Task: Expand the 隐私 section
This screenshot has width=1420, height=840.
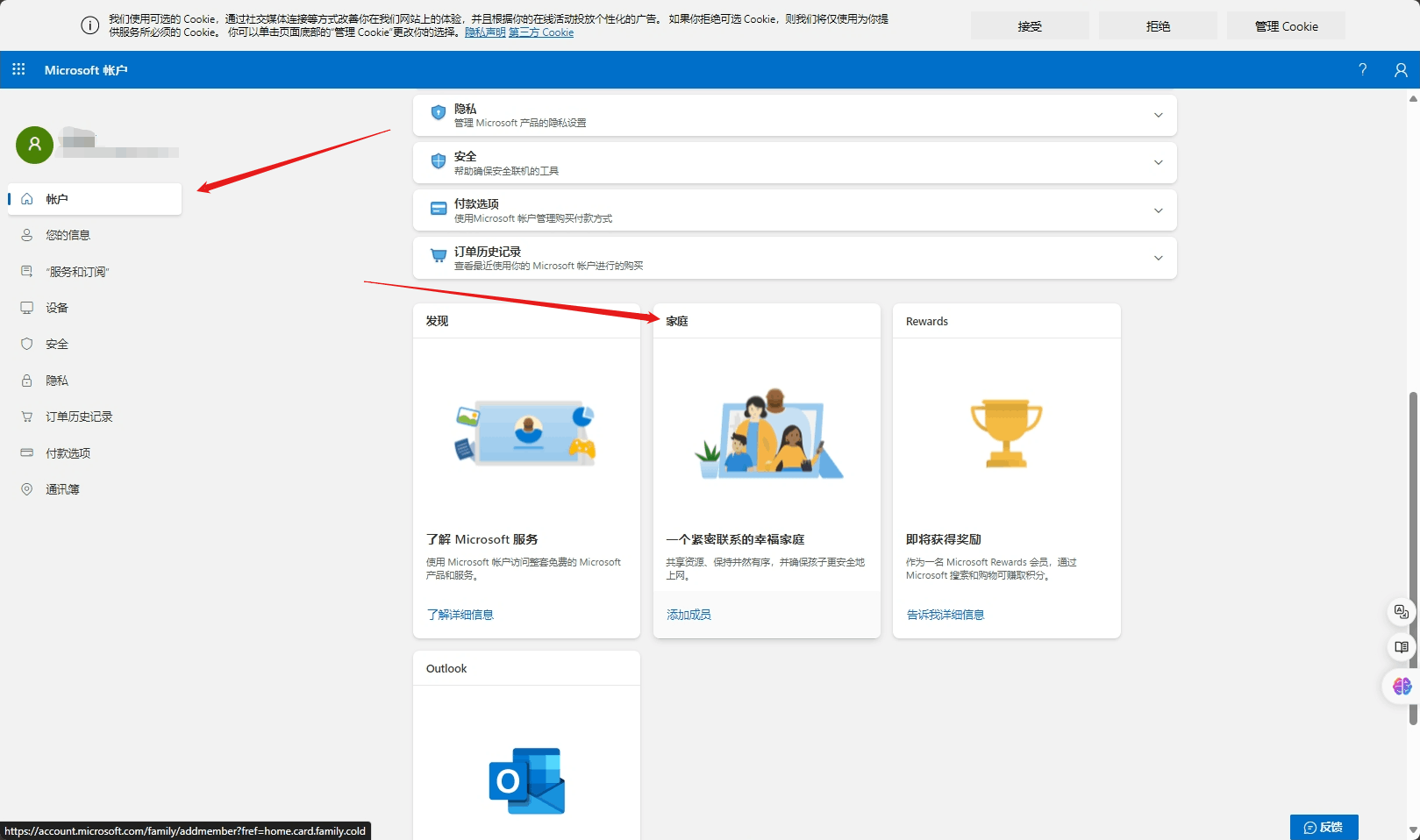Action: click(1158, 115)
